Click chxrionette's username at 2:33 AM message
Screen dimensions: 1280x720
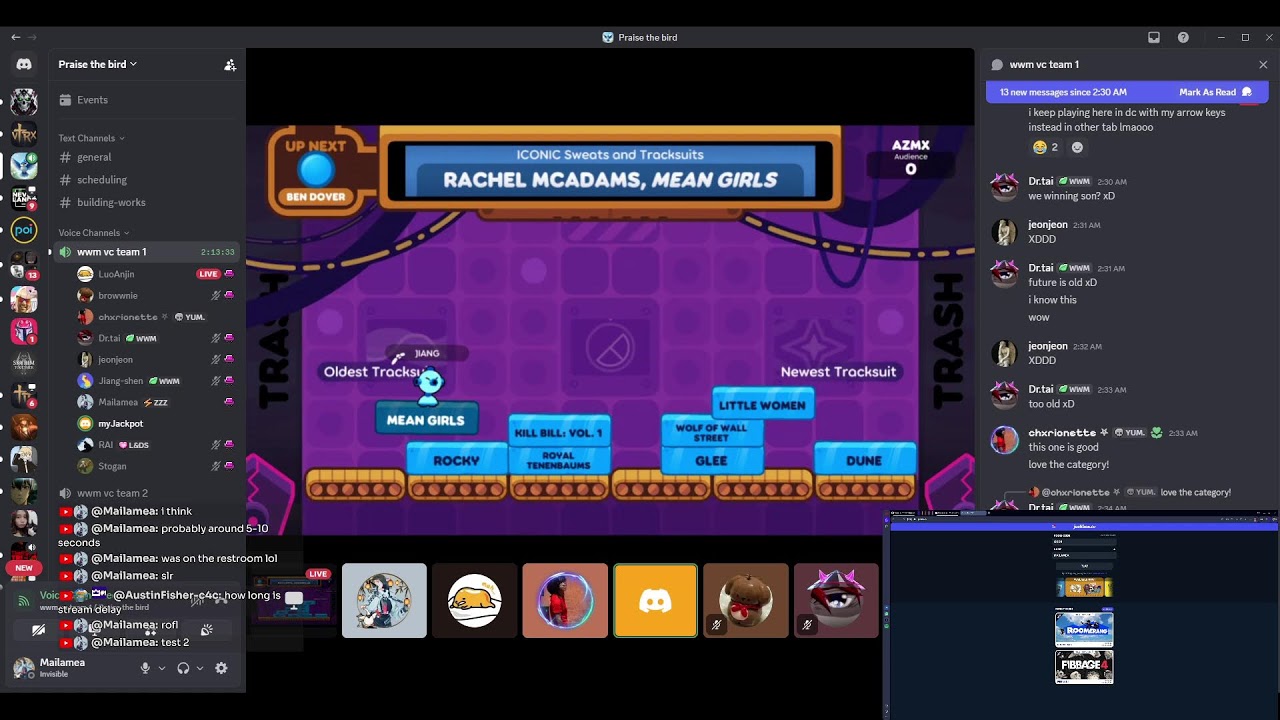point(1062,433)
